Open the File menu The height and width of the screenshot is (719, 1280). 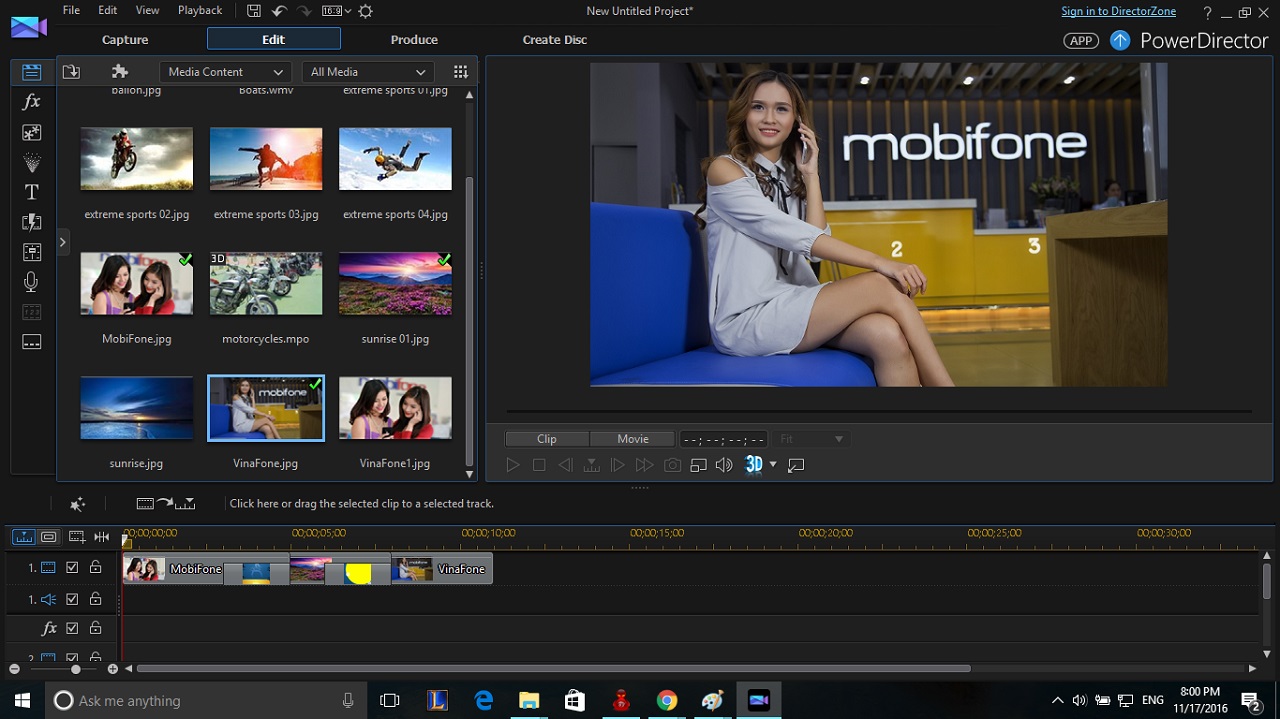[x=71, y=10]
